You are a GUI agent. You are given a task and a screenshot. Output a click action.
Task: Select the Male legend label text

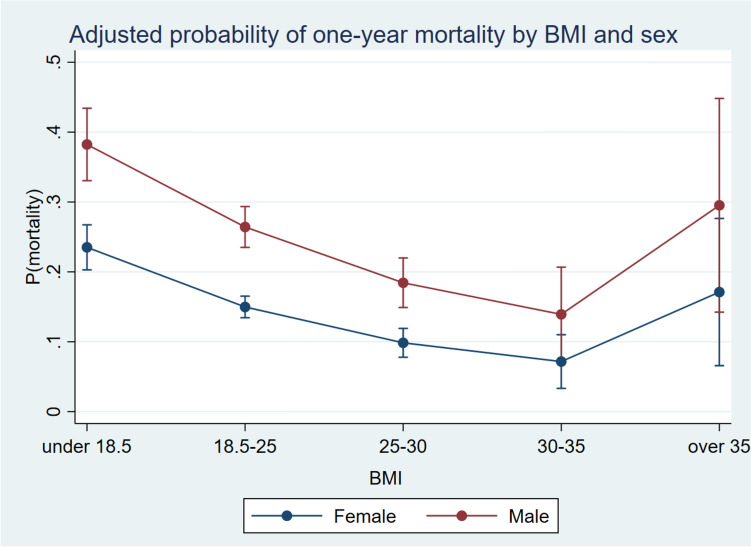click(527, 516)
